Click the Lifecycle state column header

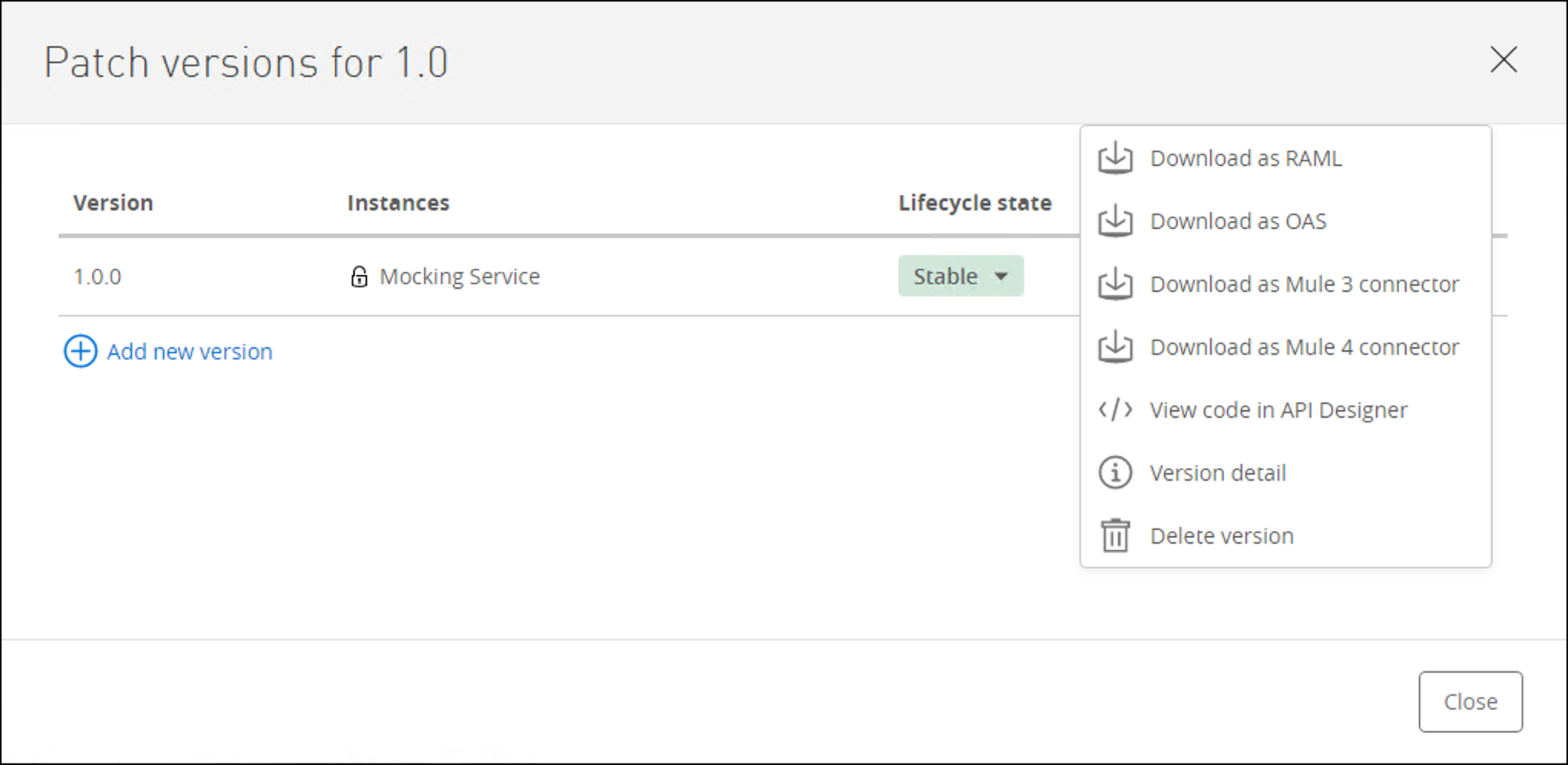[974, 203]
